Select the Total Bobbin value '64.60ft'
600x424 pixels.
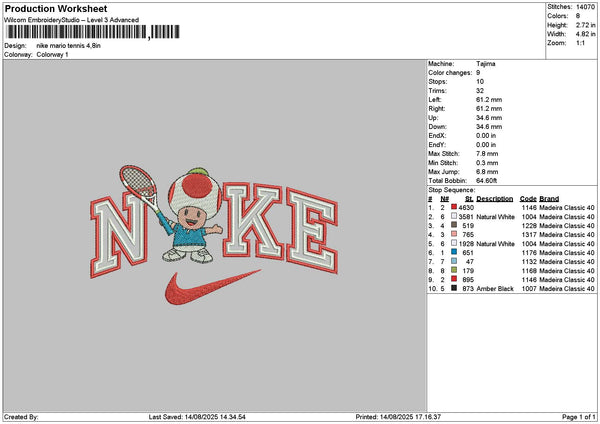pos(486,181)
